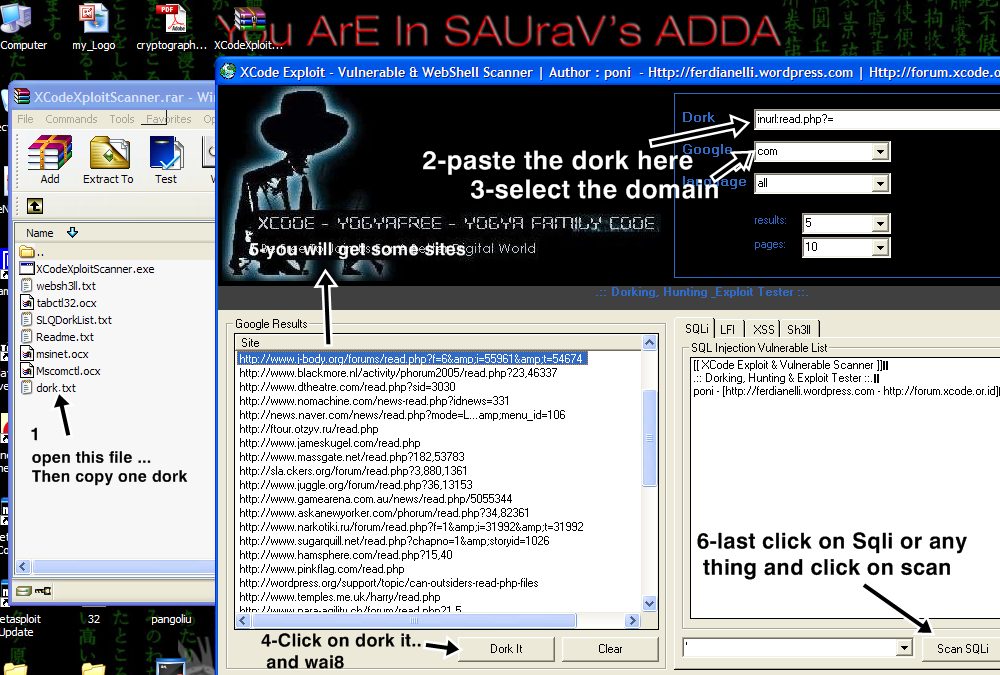Viewport: 1000px width, 675px height.
Task: Click the Test icon in WinRAR toolbar
Action: pyautogui.click(x=166, y=160)
